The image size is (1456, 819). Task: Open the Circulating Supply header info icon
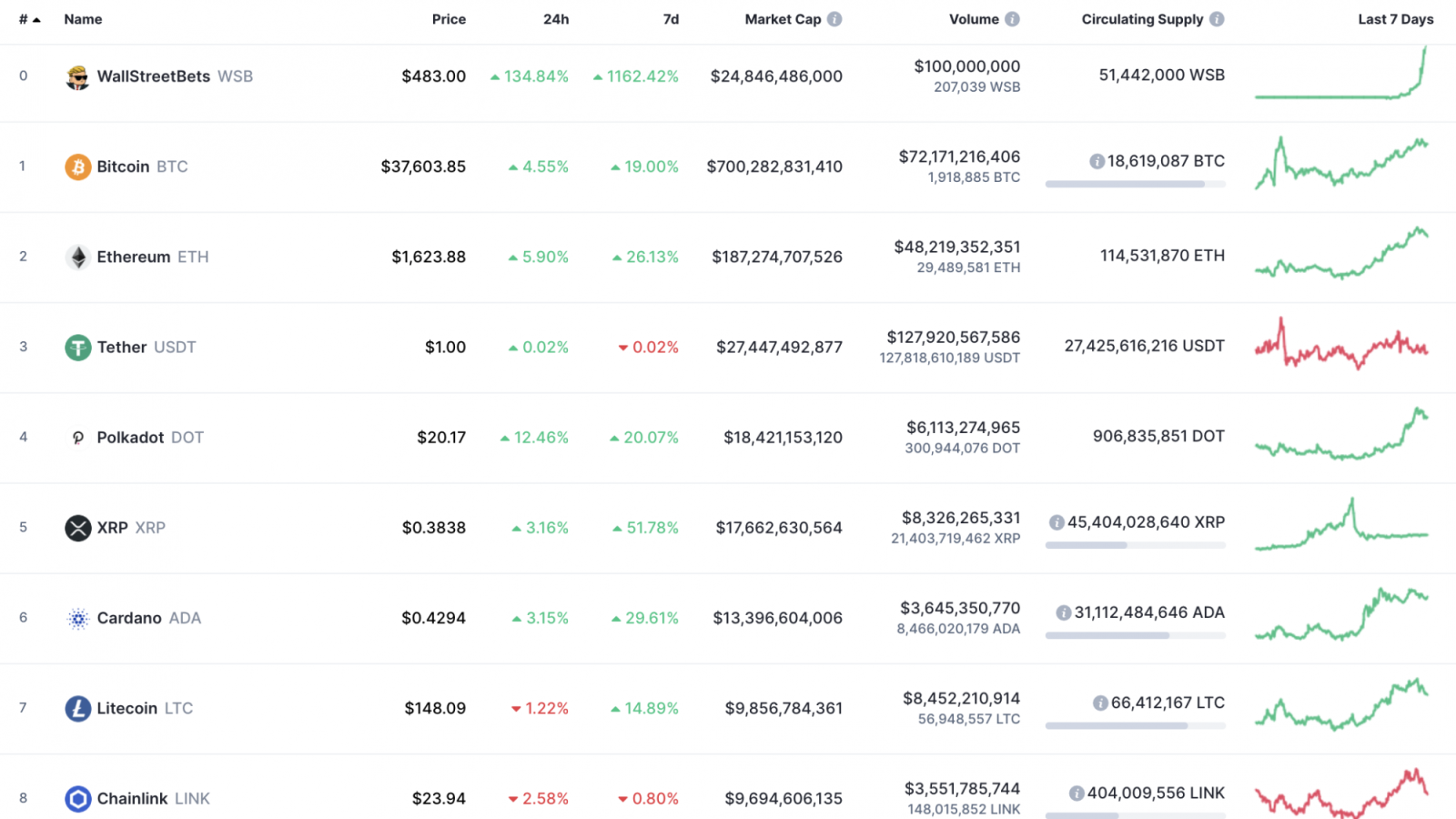pyautogui.click(x=1217, y=19)
